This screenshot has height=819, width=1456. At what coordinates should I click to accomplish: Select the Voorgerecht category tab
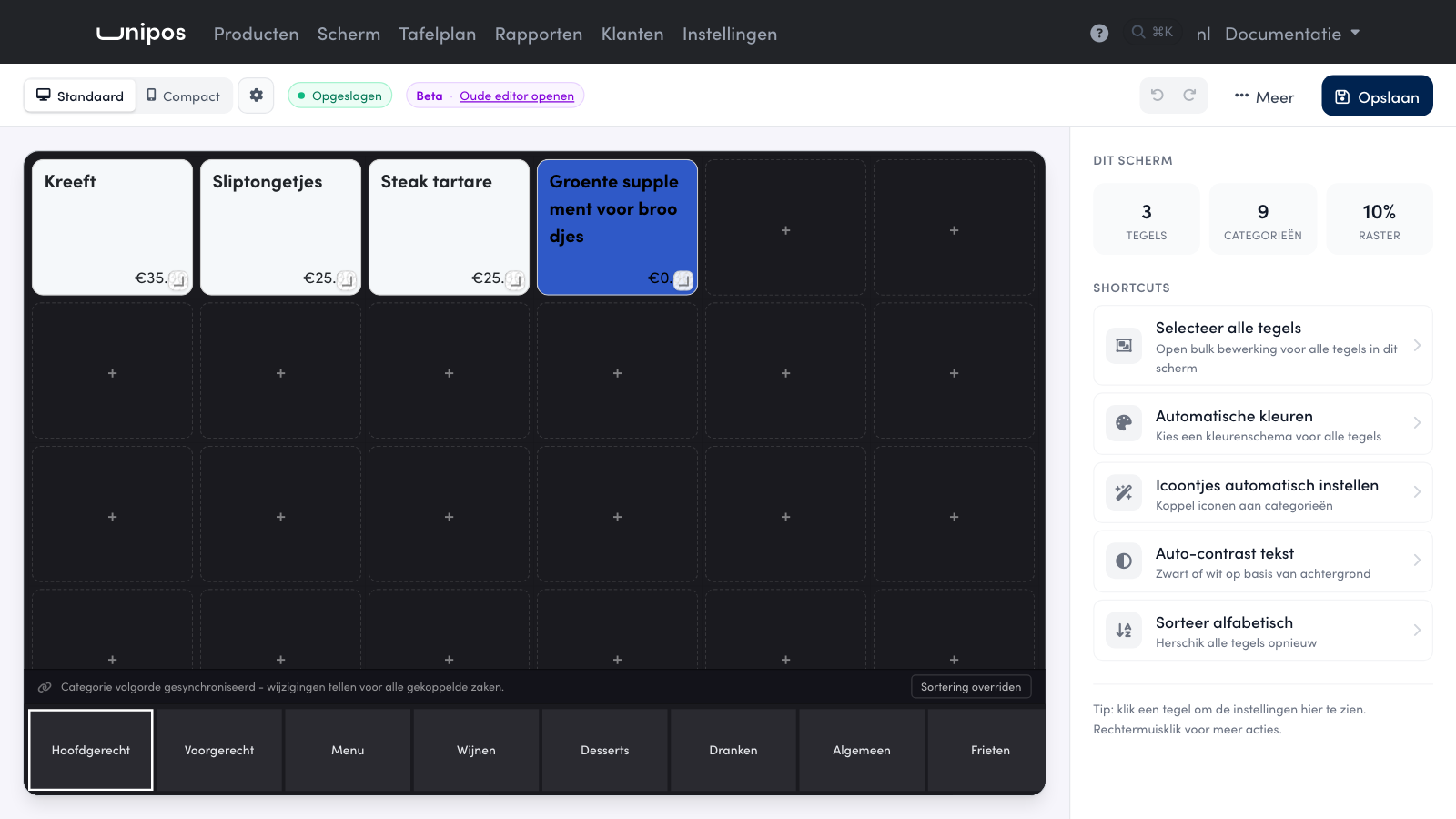219,750
